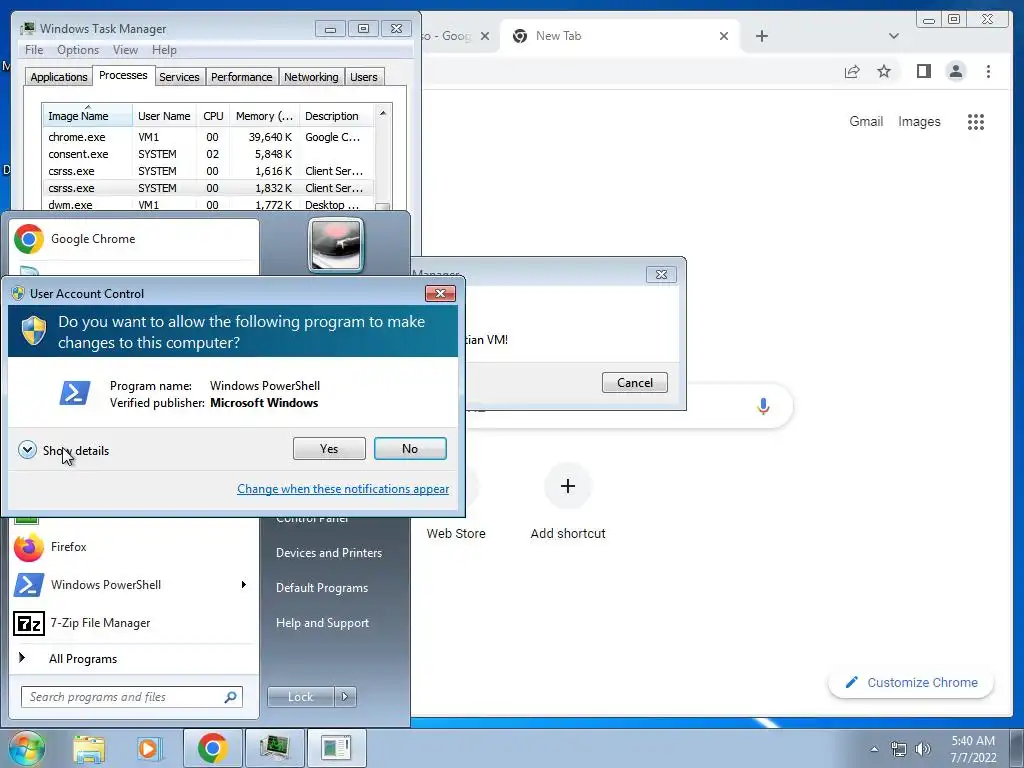Image resolution: width=1024 pixels, height=768 pixels.
Task: Open the Google apps grid
Action: 976,121
